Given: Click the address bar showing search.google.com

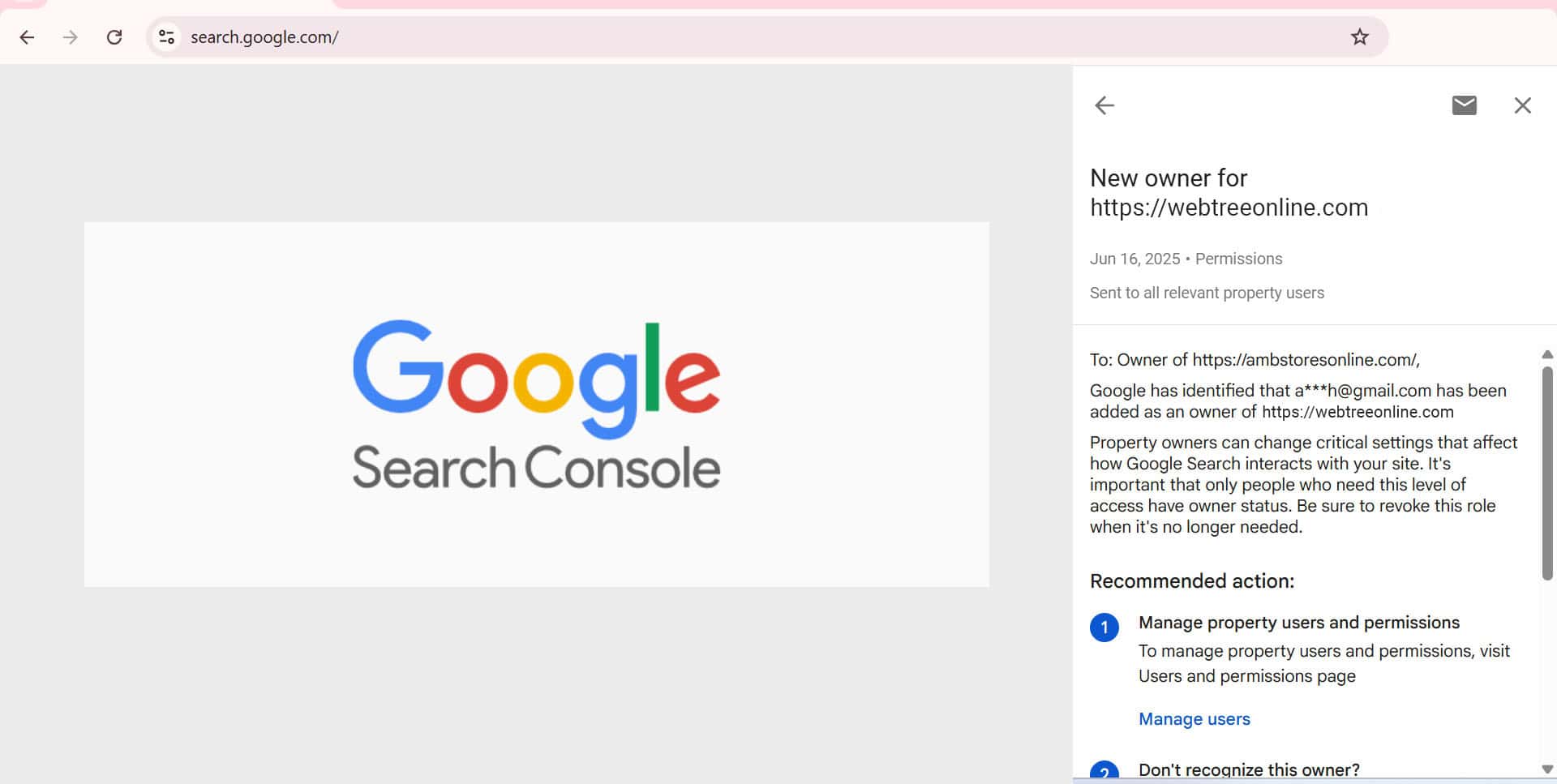Looking at the screenshot, I should pos(730,37).
